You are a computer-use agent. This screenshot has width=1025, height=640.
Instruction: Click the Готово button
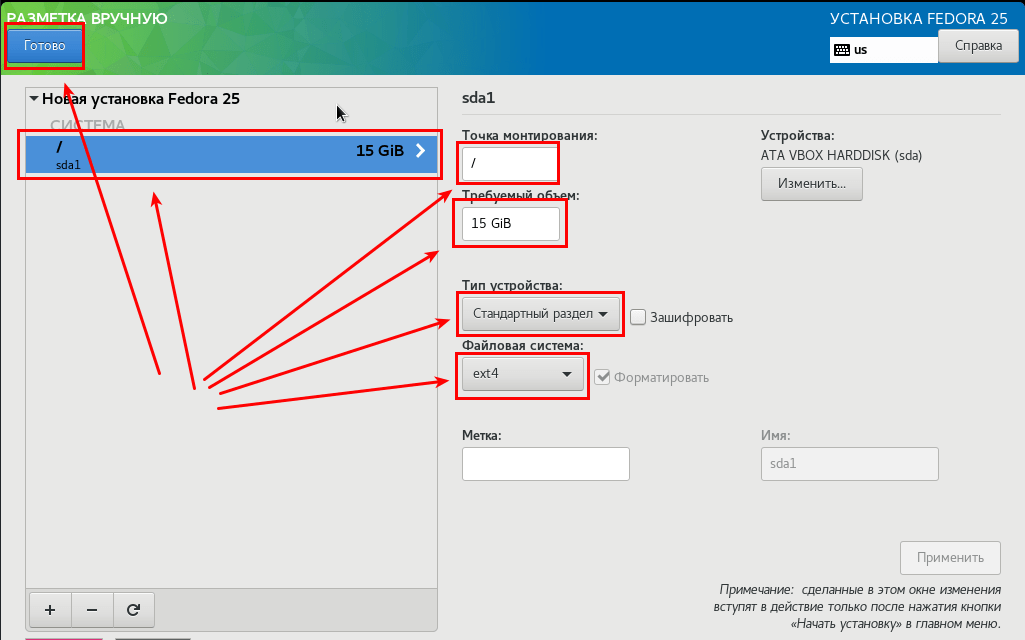[x=44, y=46]
